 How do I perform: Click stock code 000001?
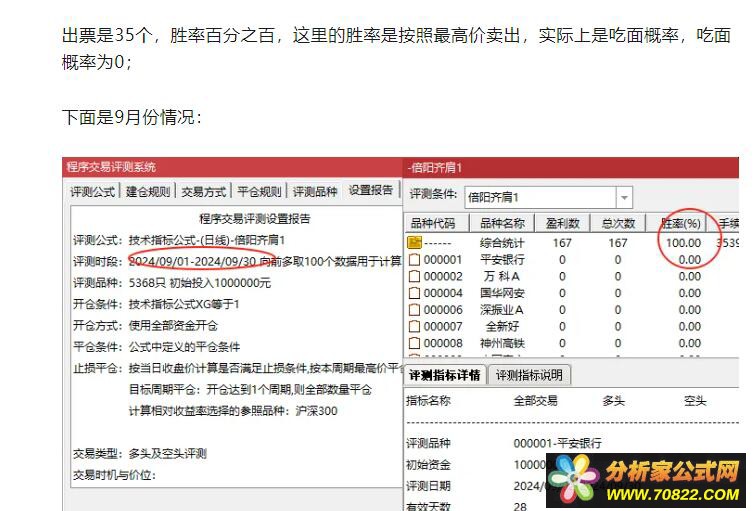click(443, 260)
